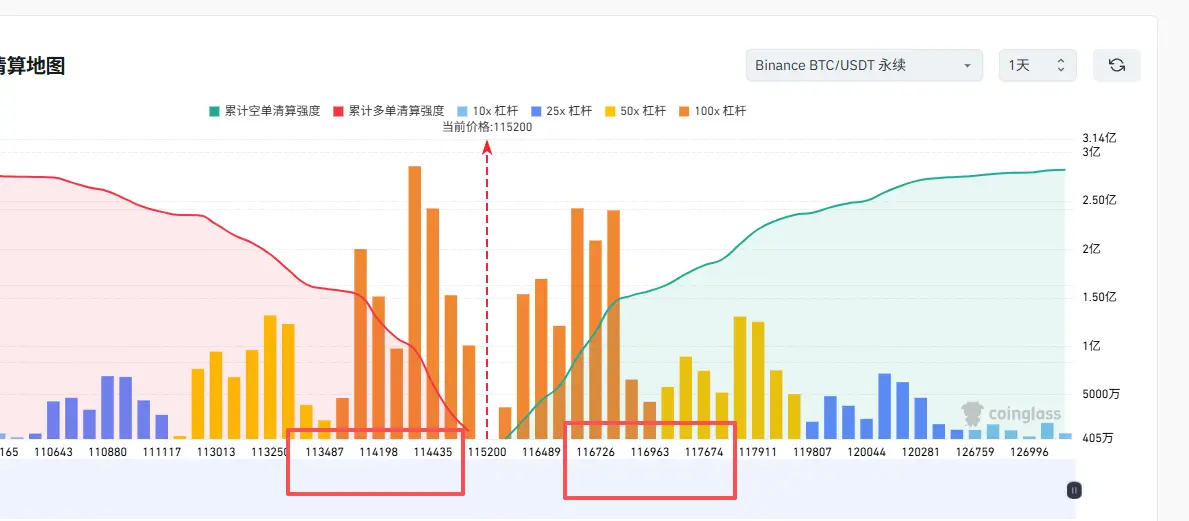Click the tallest orange bar near 114435
Image resolution: width=1189 pixels, height=521 pixels.
coord(415,302)
